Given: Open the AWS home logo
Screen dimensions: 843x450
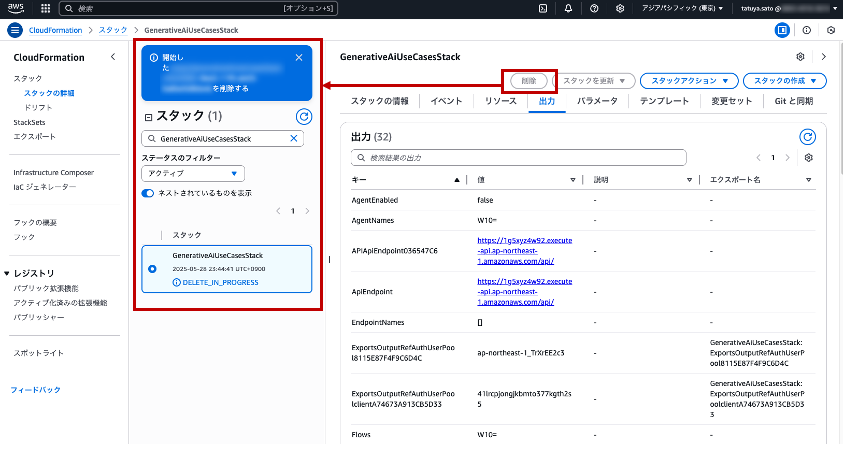Looking at the screenshot, I should click(x=16, y=8).
